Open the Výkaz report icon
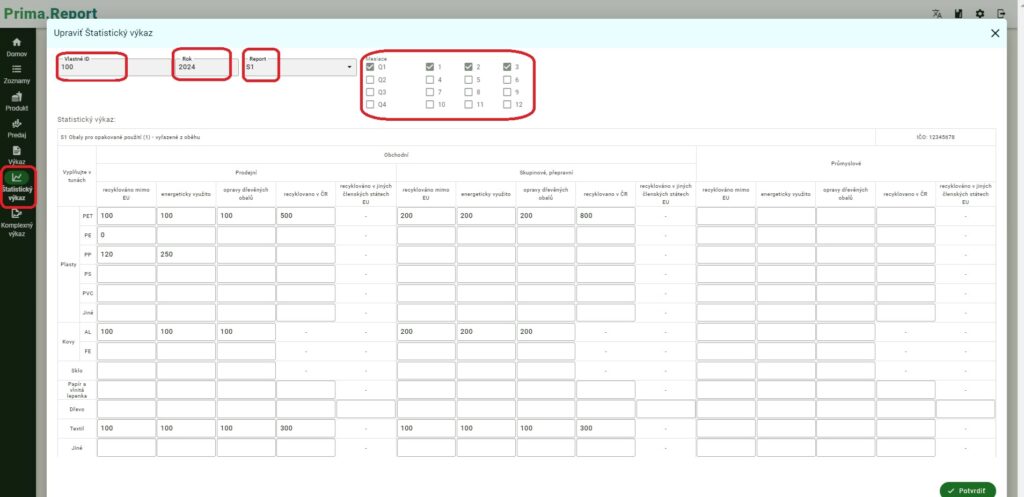The image size is (1024, 497). (17, 151)
